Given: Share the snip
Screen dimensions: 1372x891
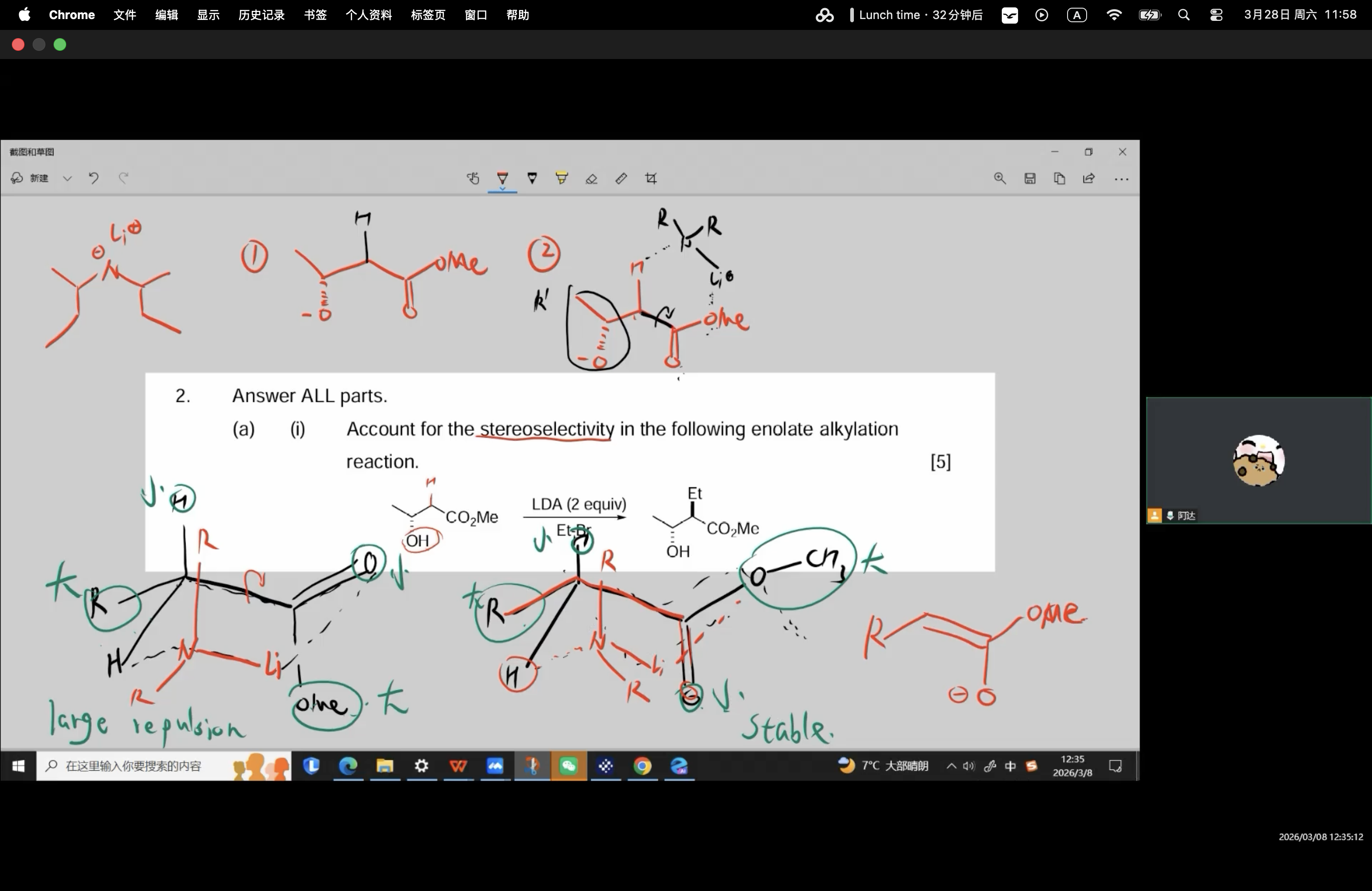Looking at the screenshot, I should (1088, 179).
